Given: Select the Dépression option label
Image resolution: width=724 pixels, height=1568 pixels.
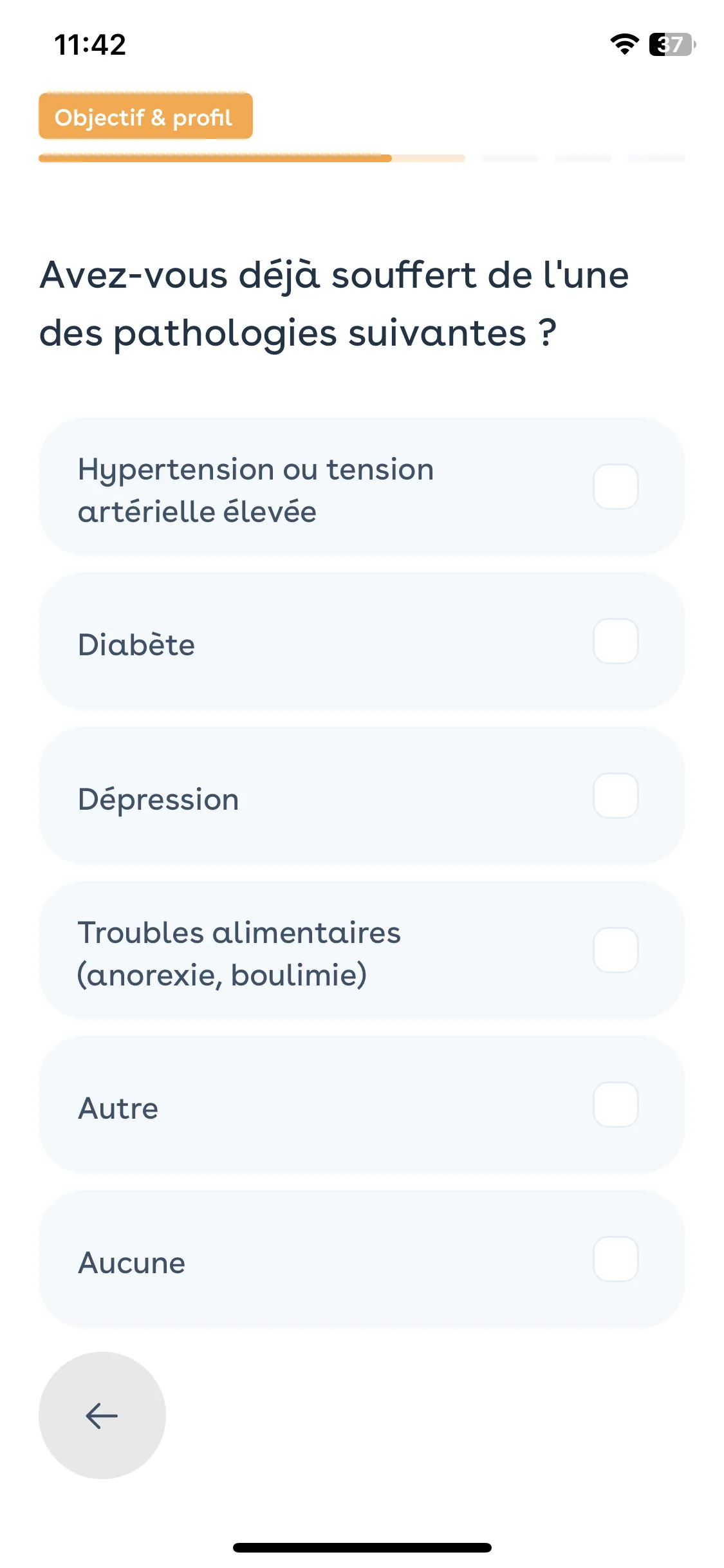Looking at the screenshot, I should click(158, 799).
